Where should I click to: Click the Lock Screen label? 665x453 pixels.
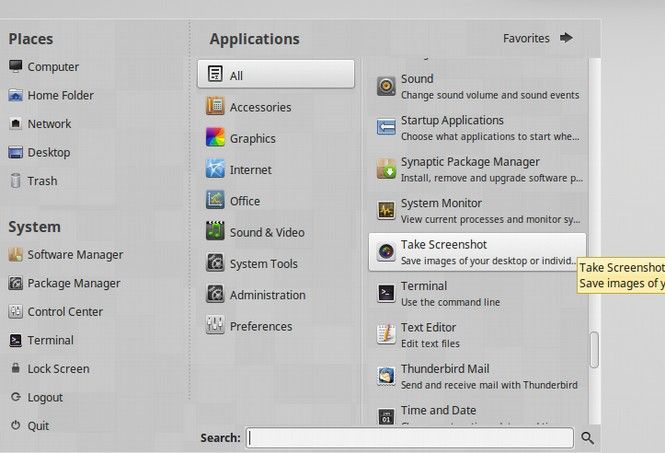click(58, 369)
